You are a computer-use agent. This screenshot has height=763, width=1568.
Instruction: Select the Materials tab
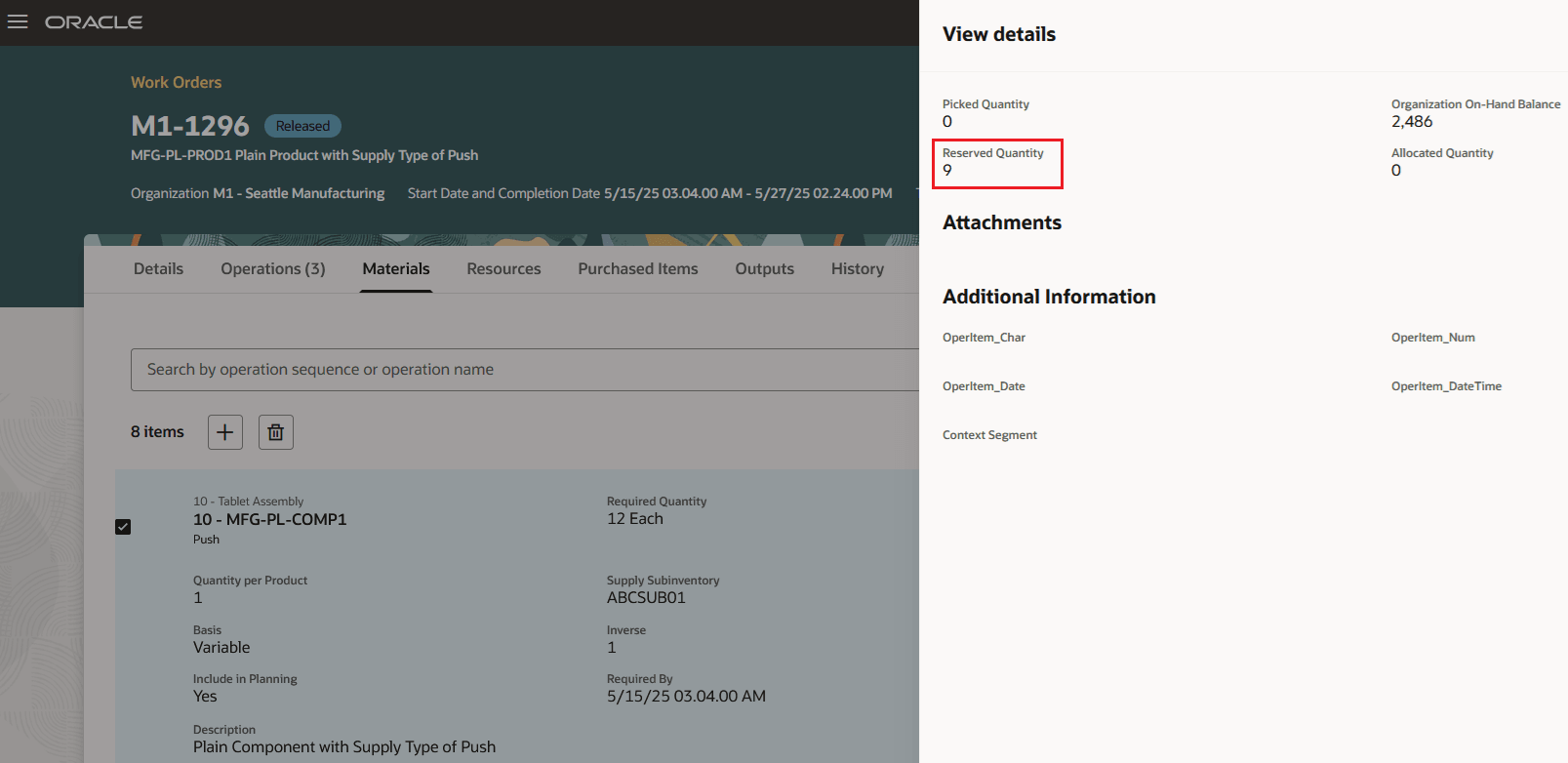coord(395,269)
